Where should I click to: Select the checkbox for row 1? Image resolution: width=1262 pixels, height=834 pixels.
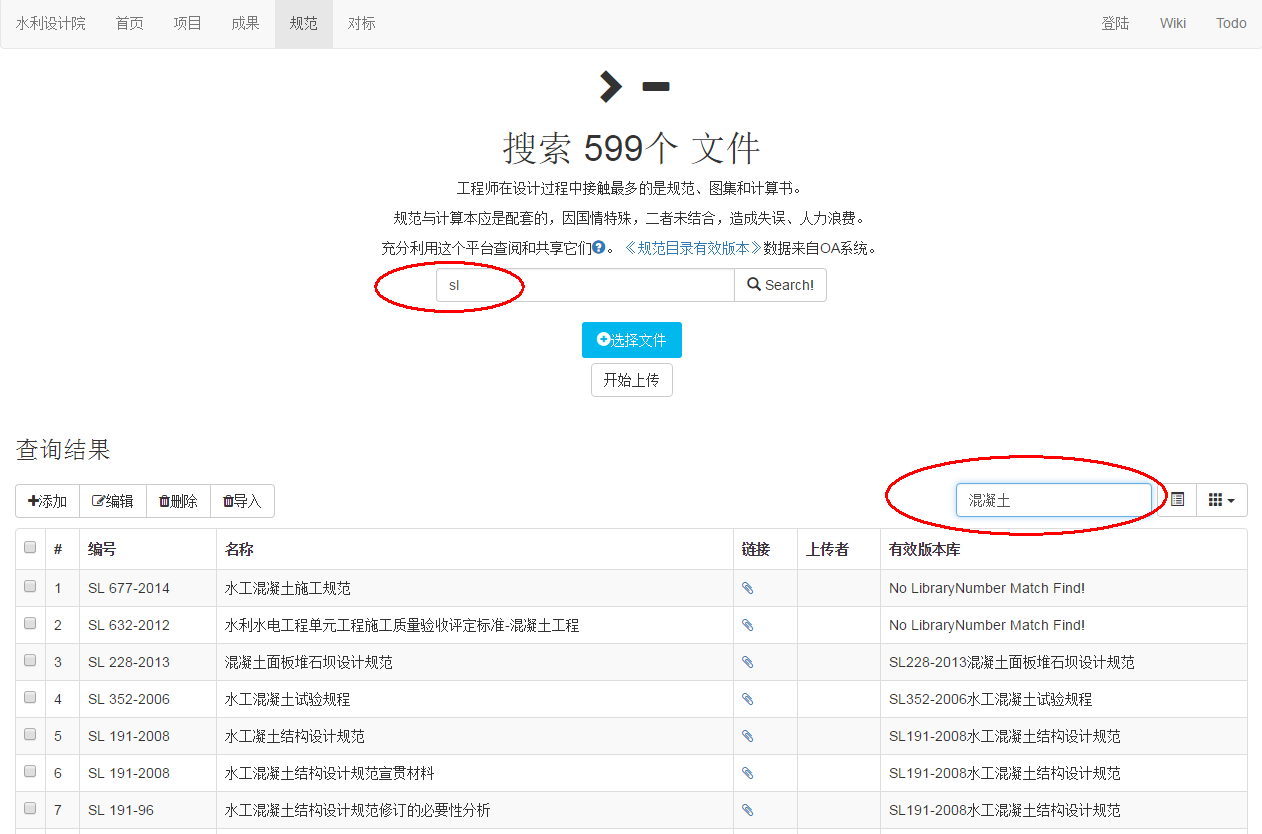pyautogui.click(x=30, y=587)
